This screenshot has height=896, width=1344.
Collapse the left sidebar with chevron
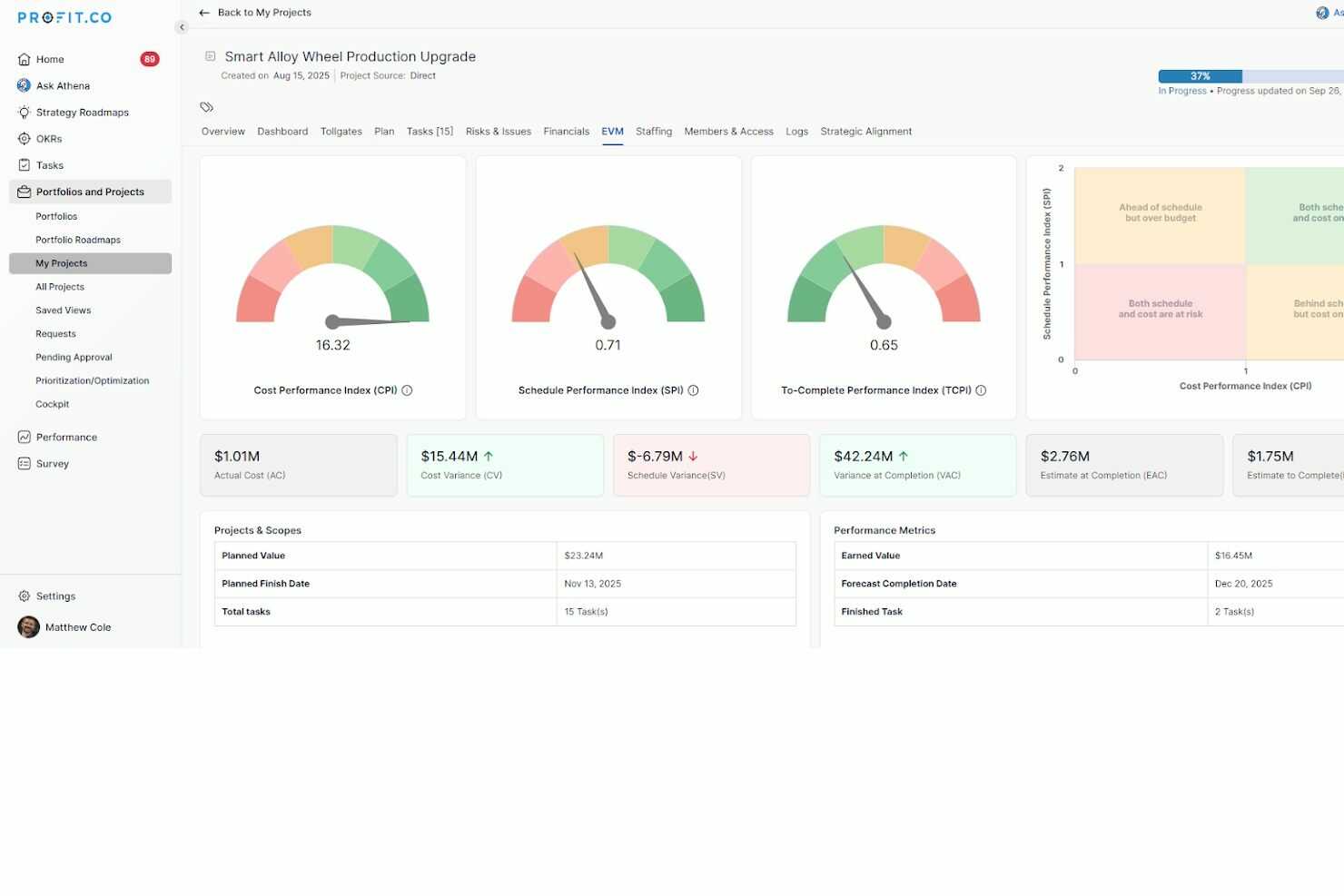pyautogui.click(x=182, y=27)
